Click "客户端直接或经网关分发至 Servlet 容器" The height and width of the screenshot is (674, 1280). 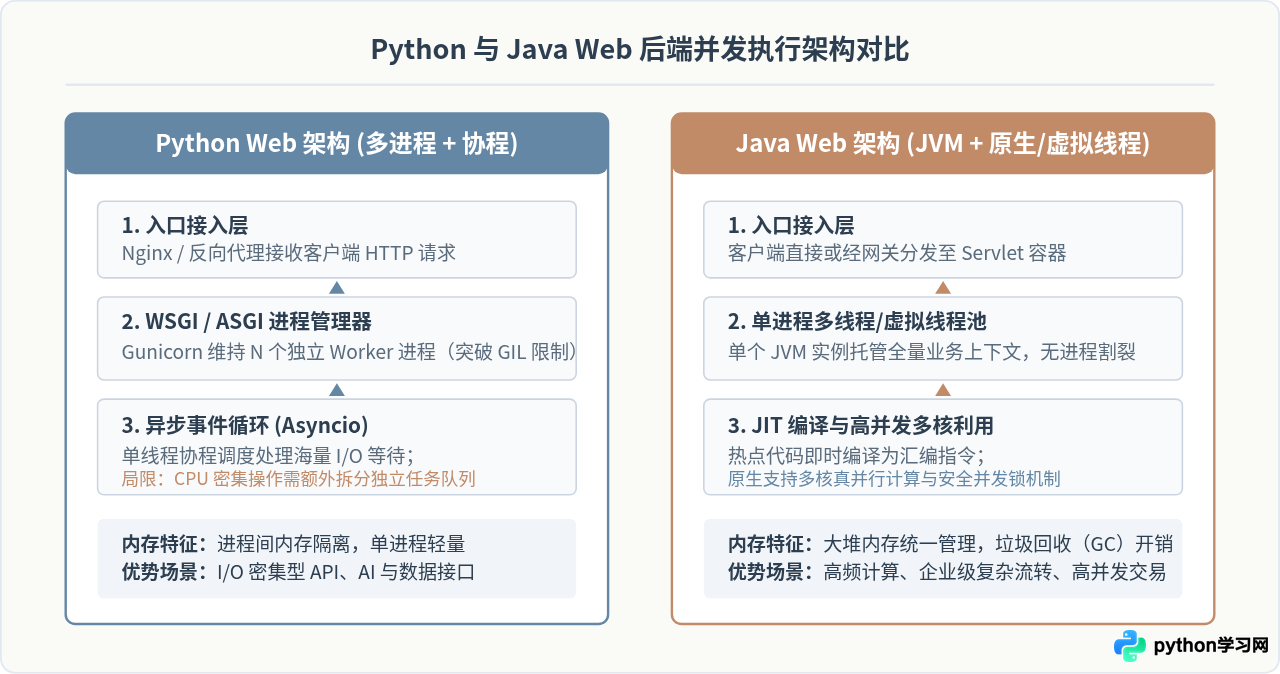tap(897, 253)
